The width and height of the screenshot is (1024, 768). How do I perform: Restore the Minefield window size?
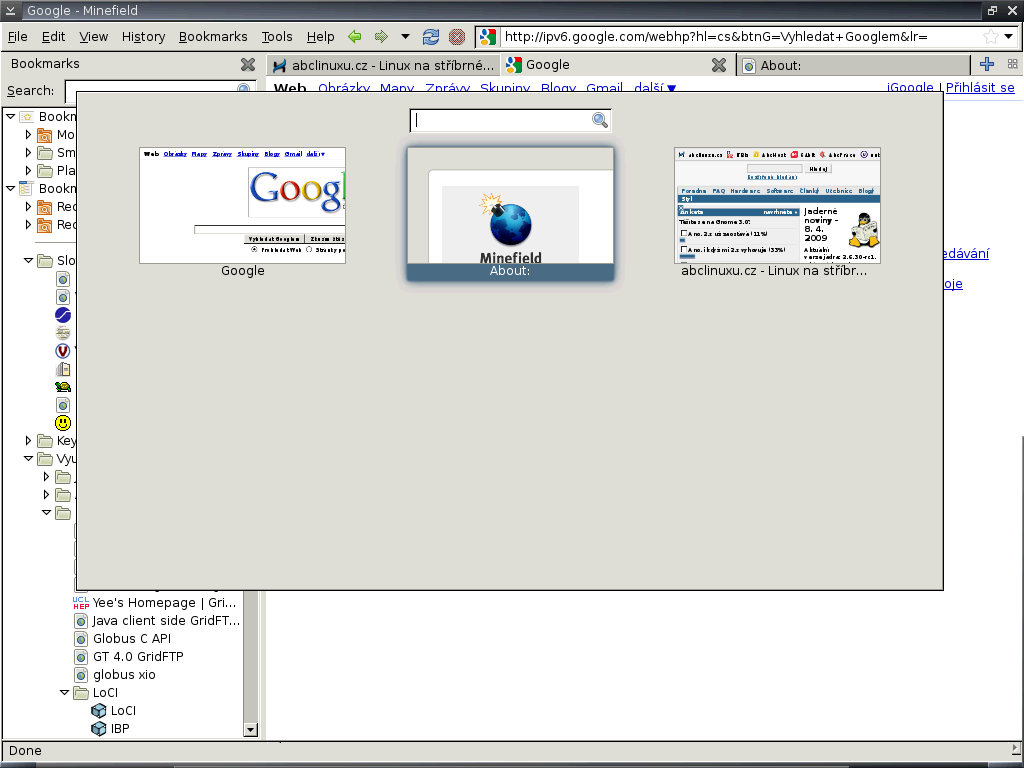992,10
